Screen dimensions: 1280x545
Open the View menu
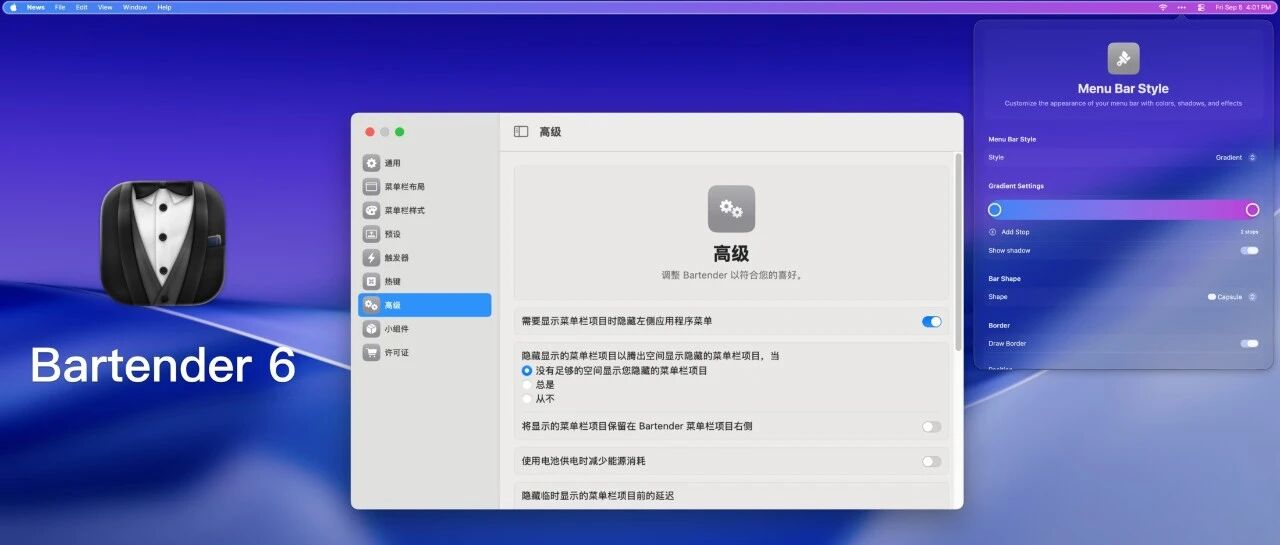pos(105,7)
